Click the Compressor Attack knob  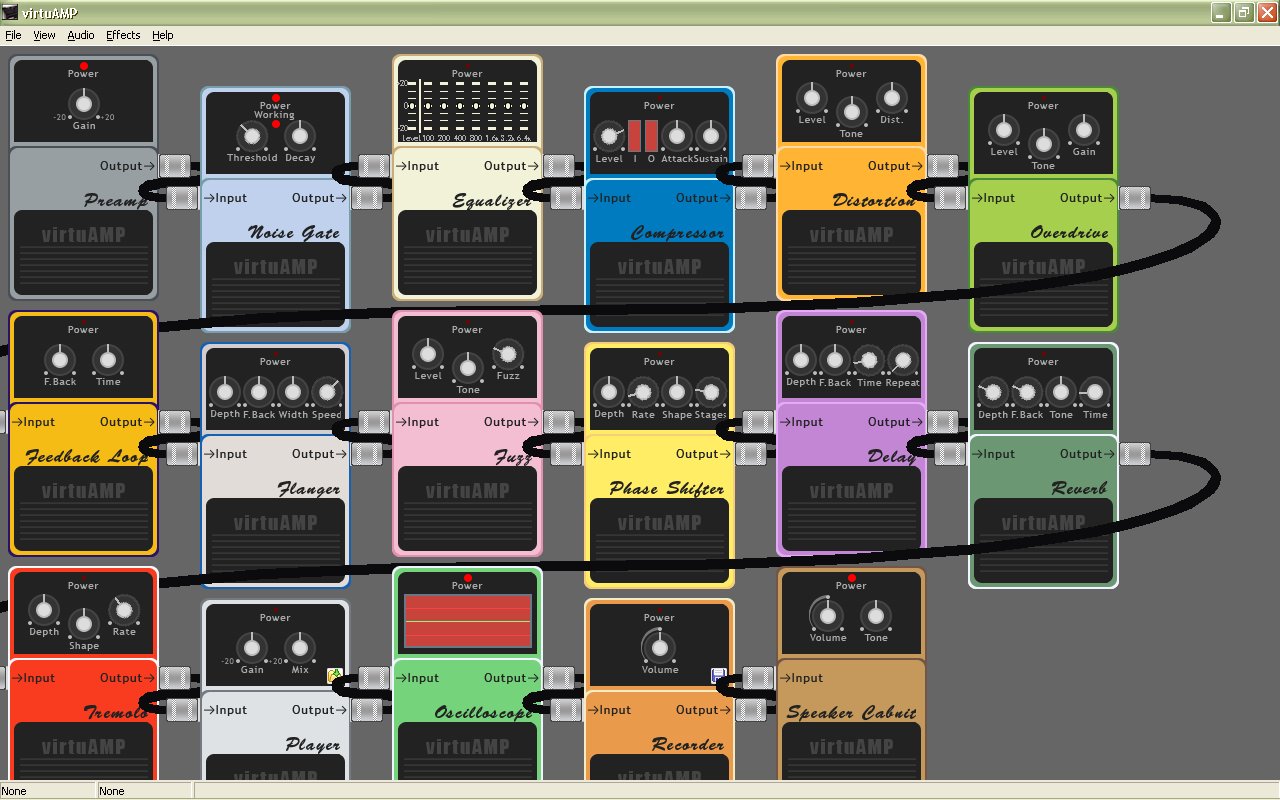click(676, 136)
